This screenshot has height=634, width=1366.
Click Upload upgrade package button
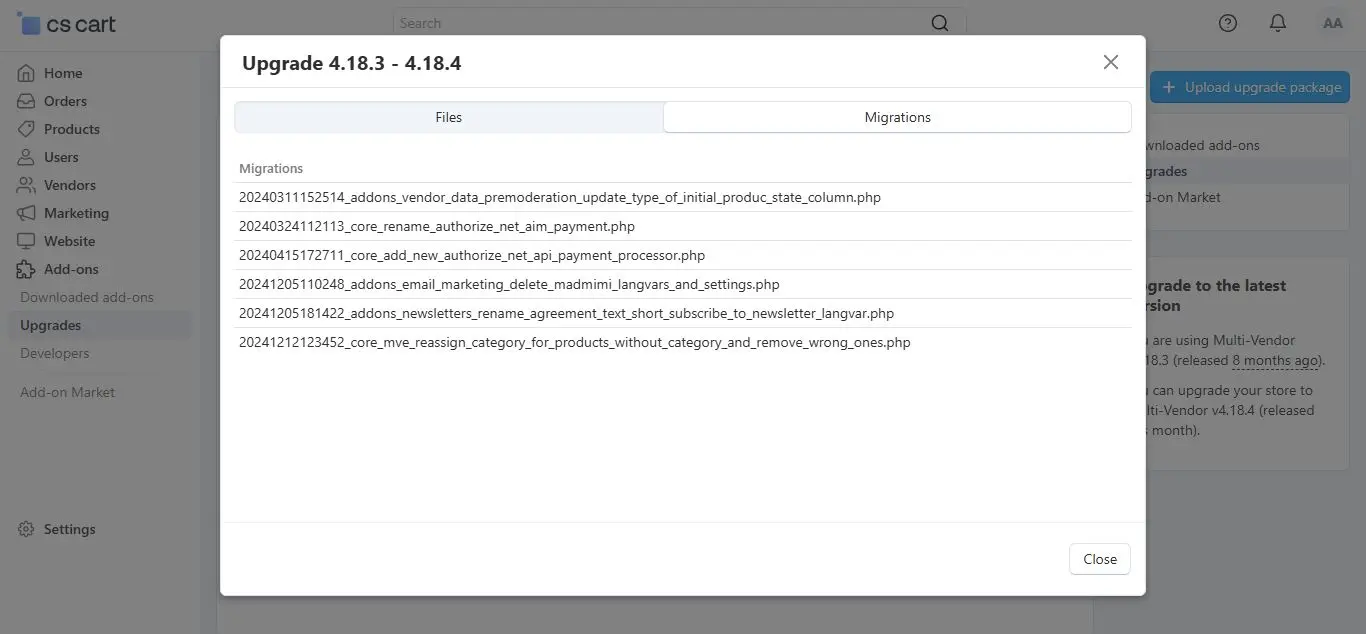[1250, 87]
